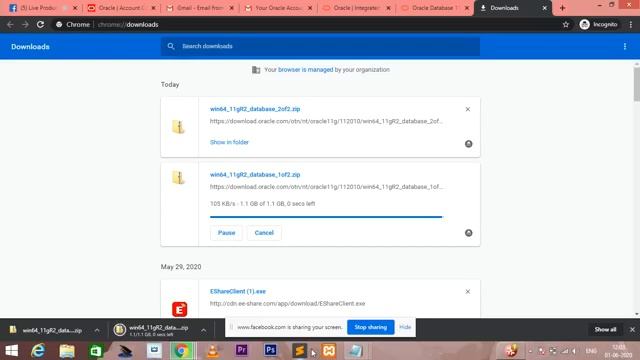Open the Incognito profile indicator
This screenshot has height=360, width=640.
tap(598, 24)
